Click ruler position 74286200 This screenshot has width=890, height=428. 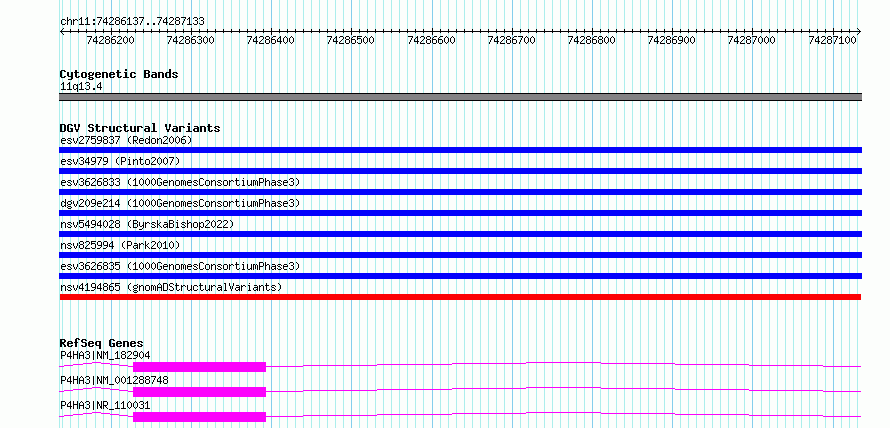click(111, 40)
